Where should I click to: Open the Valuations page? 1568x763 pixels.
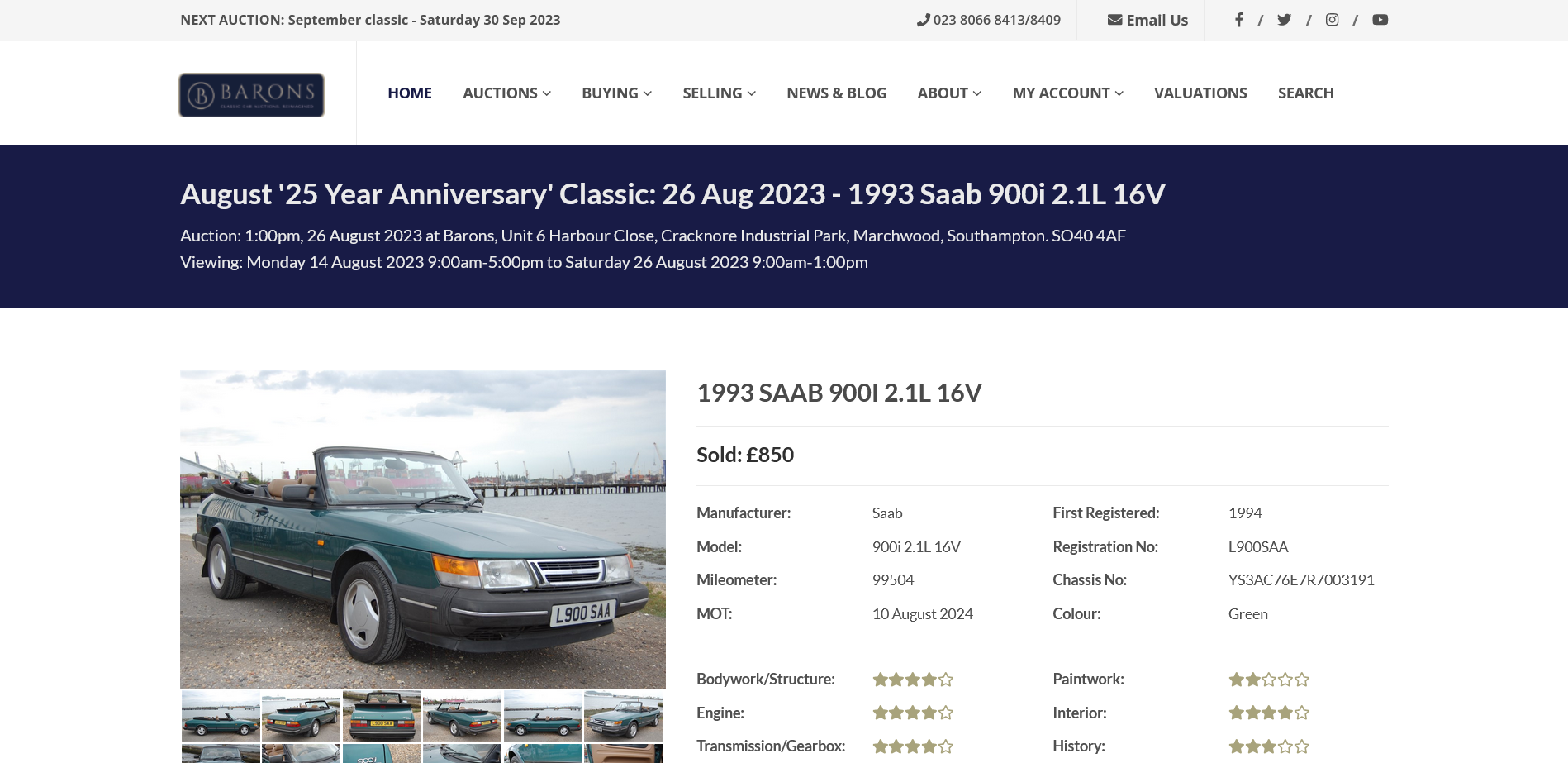pyautogui.click(x=1200, y=93)
